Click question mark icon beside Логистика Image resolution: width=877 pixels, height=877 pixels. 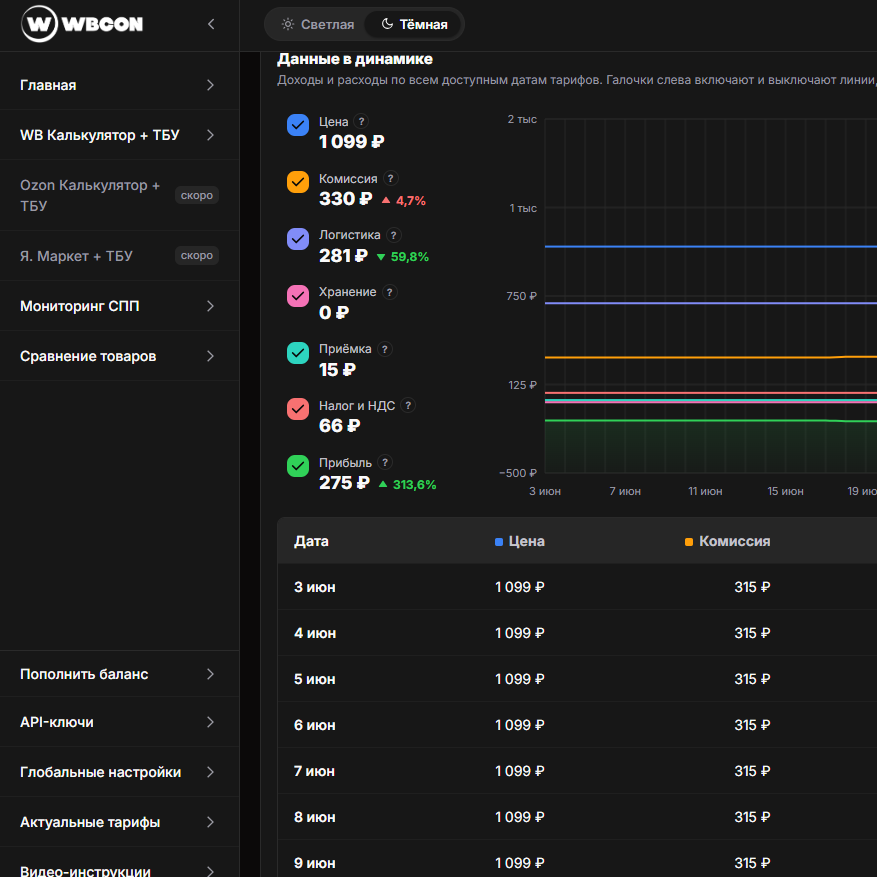click(x=393, y=235)
